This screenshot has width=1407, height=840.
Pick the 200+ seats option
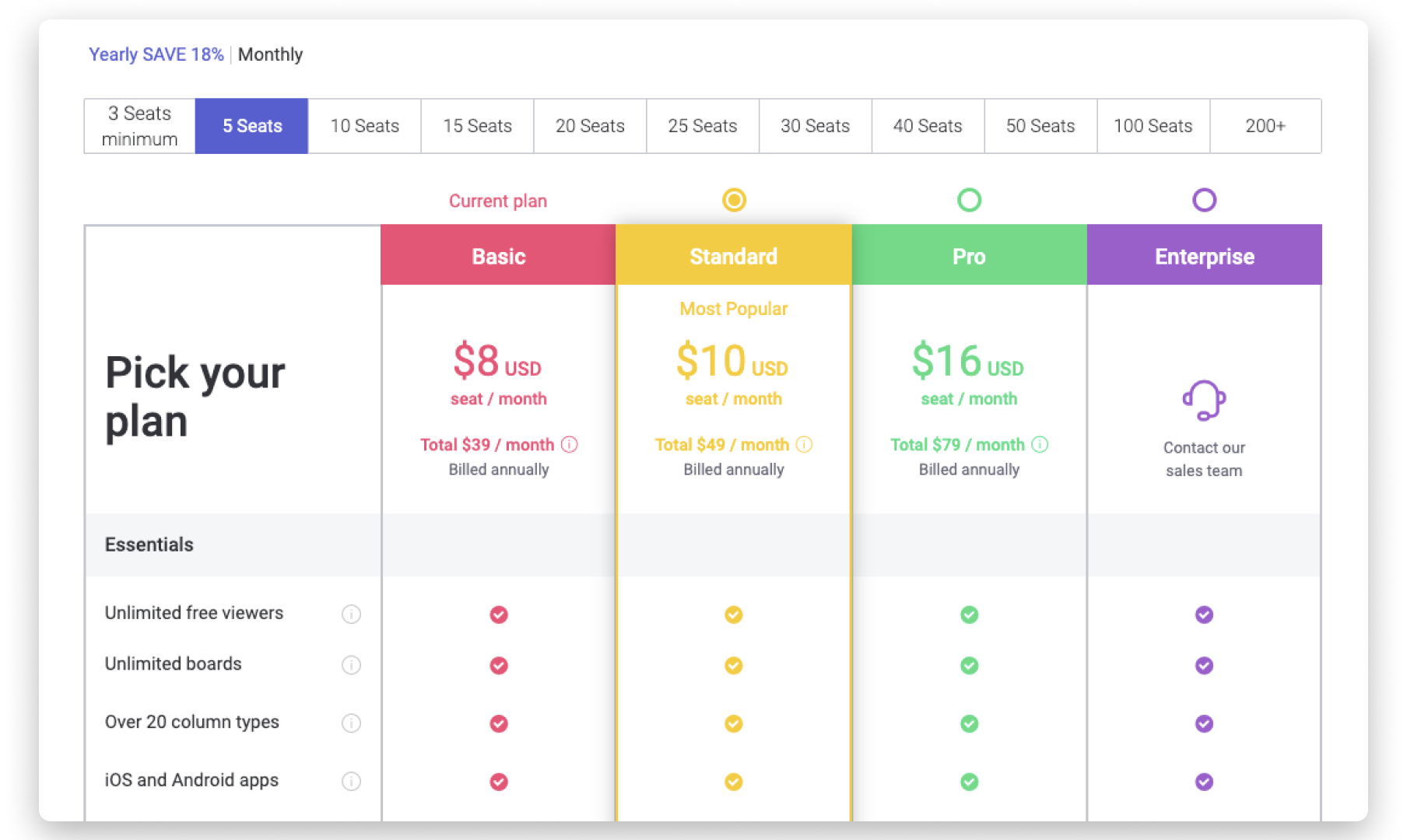pos(1265,126)
